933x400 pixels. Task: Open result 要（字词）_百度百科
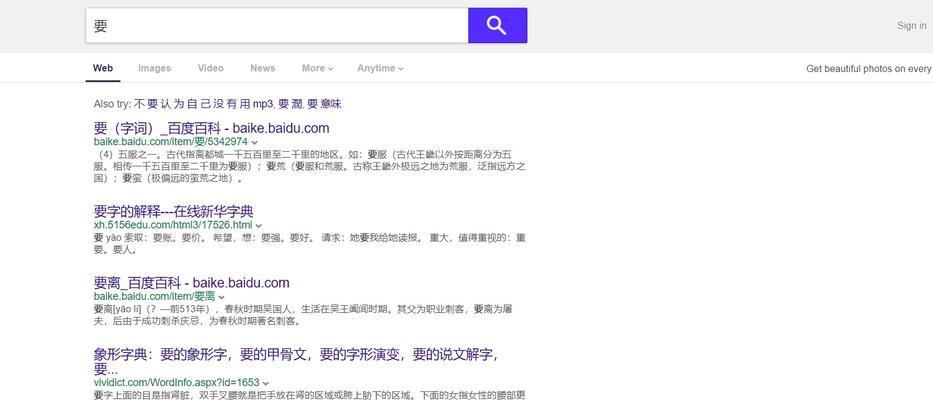point(211,128)
